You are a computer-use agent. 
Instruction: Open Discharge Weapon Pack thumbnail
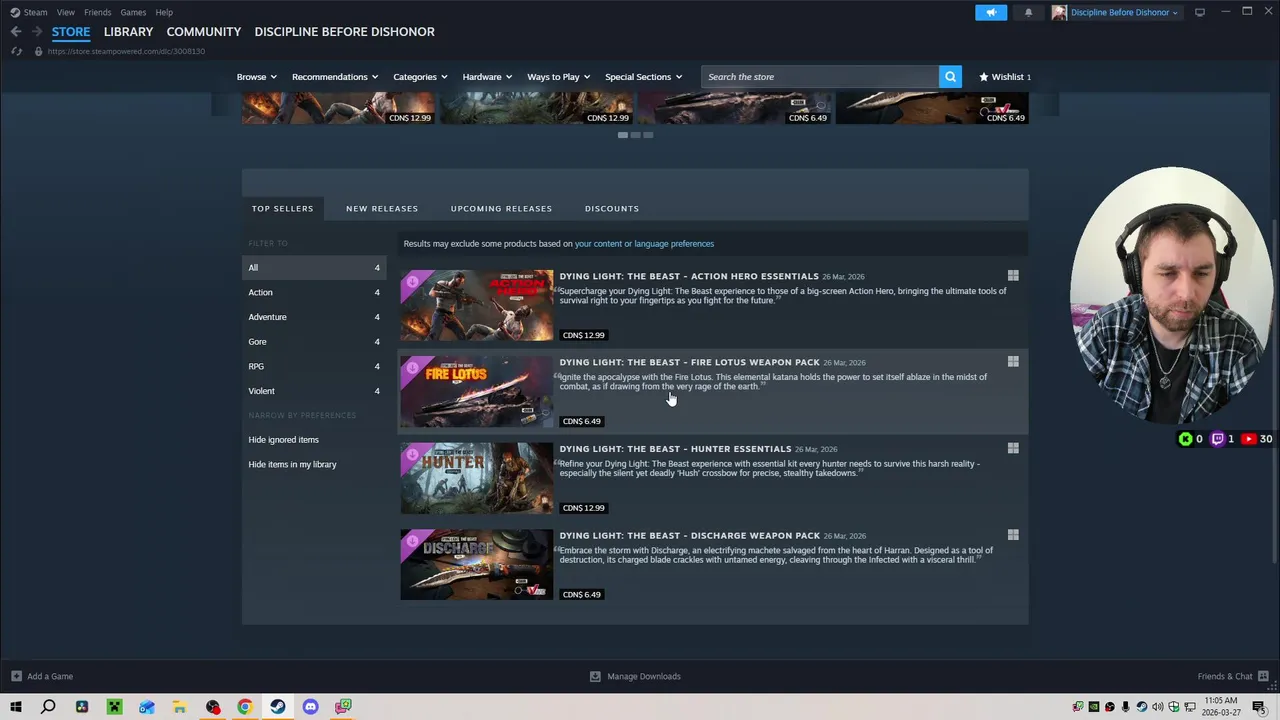coord(476,565)
